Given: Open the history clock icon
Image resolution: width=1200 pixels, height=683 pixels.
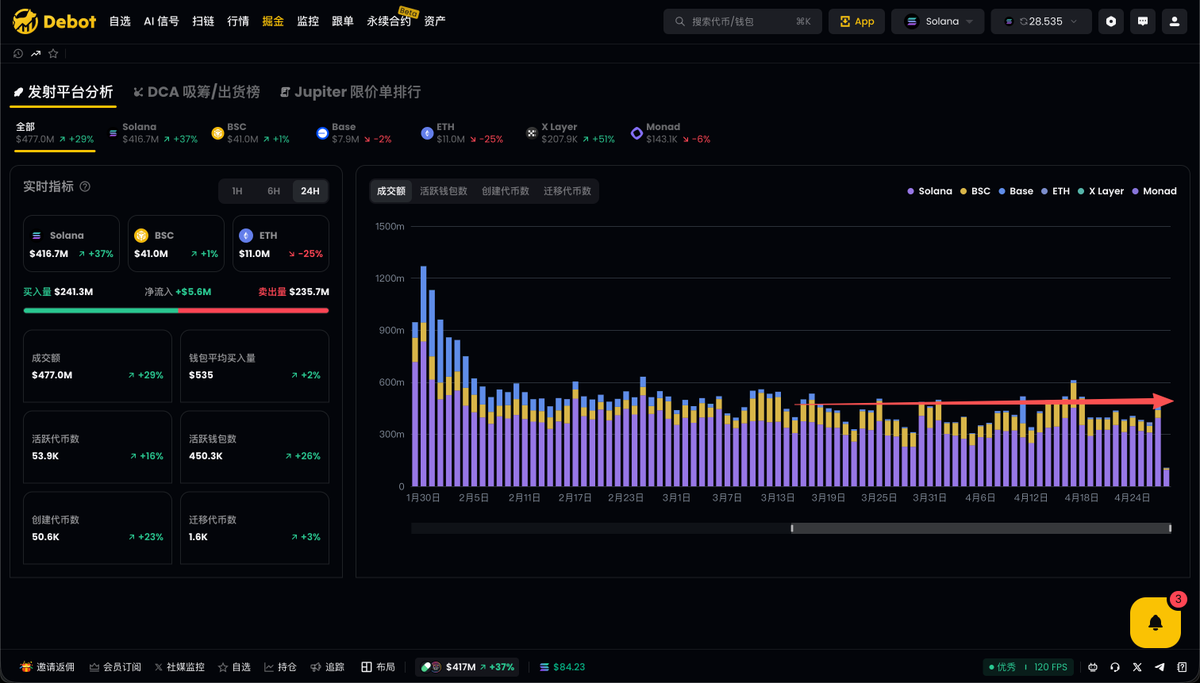Looking at the screenshot, I should (x=18, y=54).
